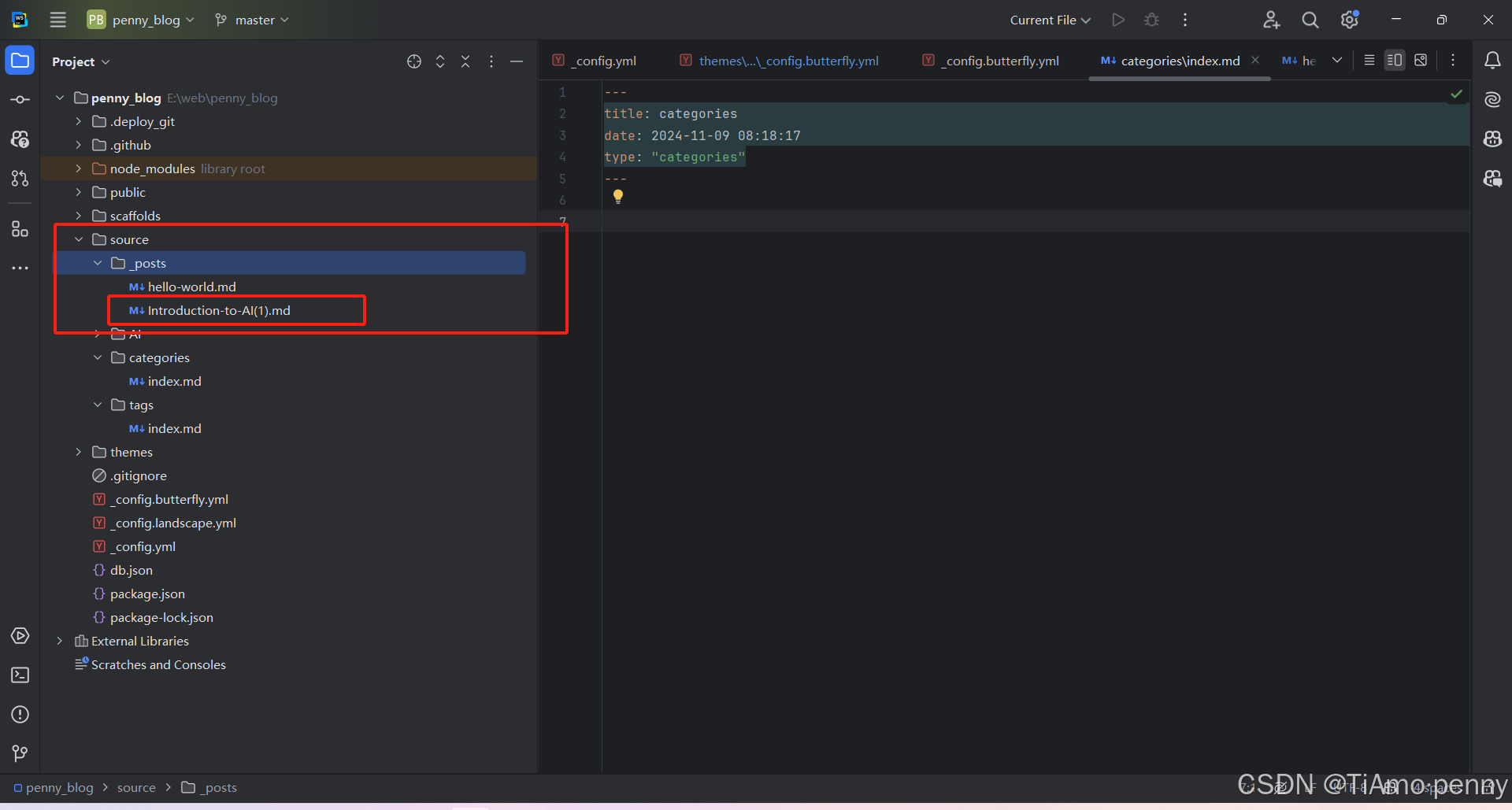The height and width of the screenshot is (810, 1512).
Task: Switch to themes _config.butterfly.yml tab
Action: pos(787,61)
